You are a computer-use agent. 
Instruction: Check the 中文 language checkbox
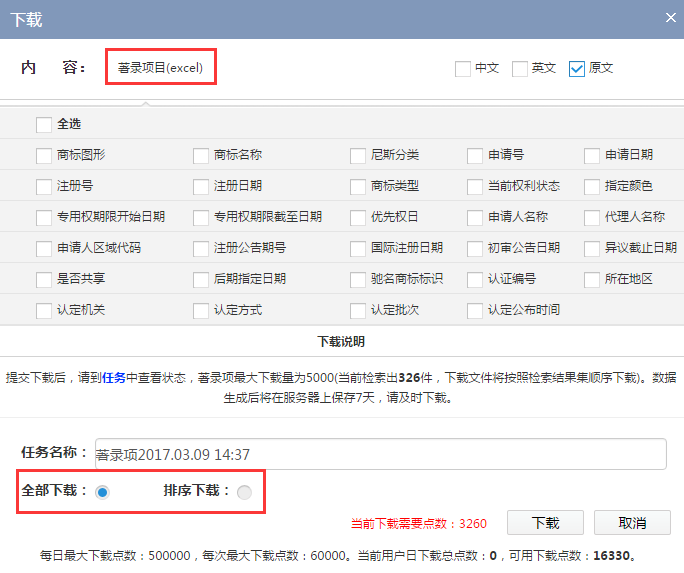pos(462,69)
